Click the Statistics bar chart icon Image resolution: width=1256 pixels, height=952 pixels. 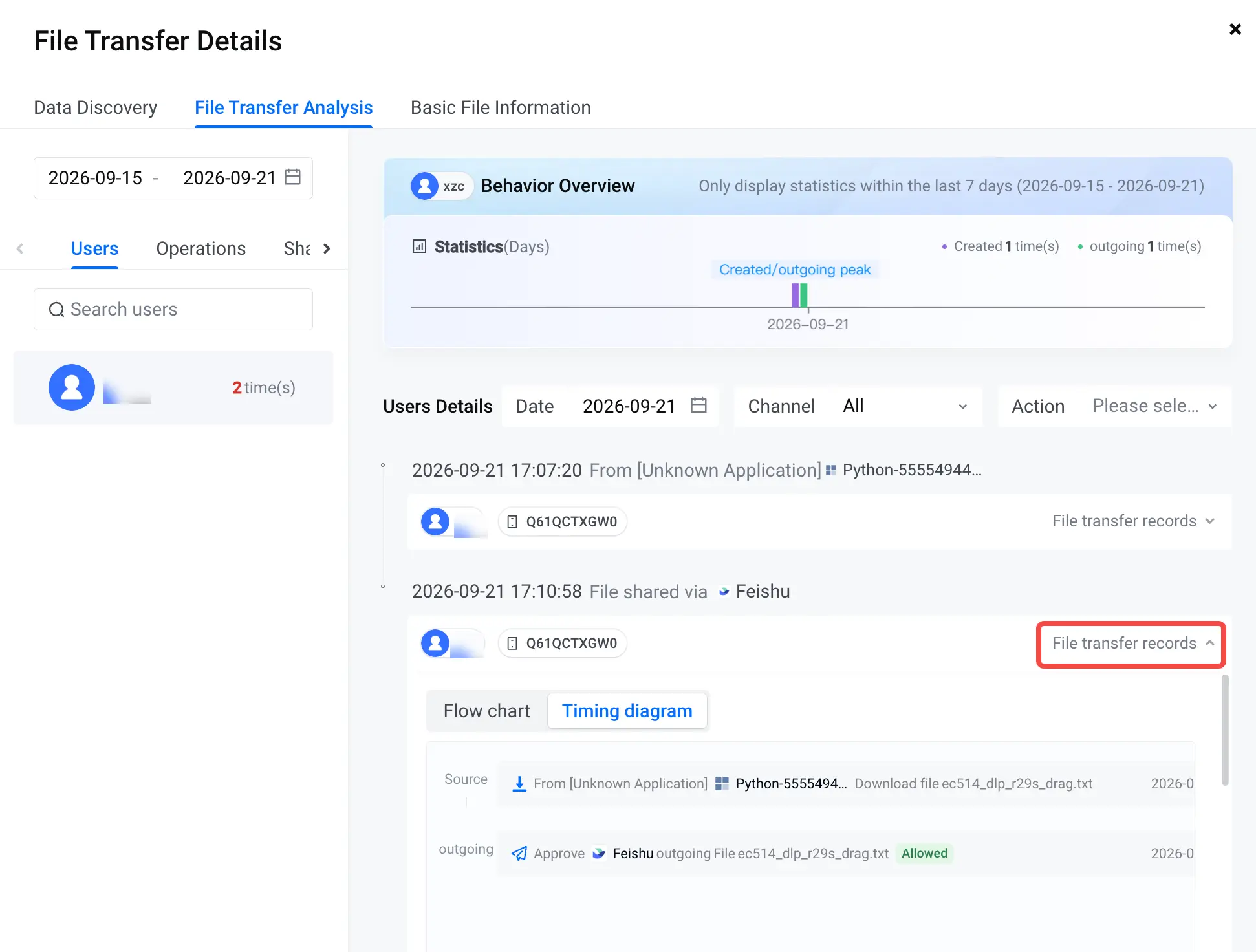[419, 246]
